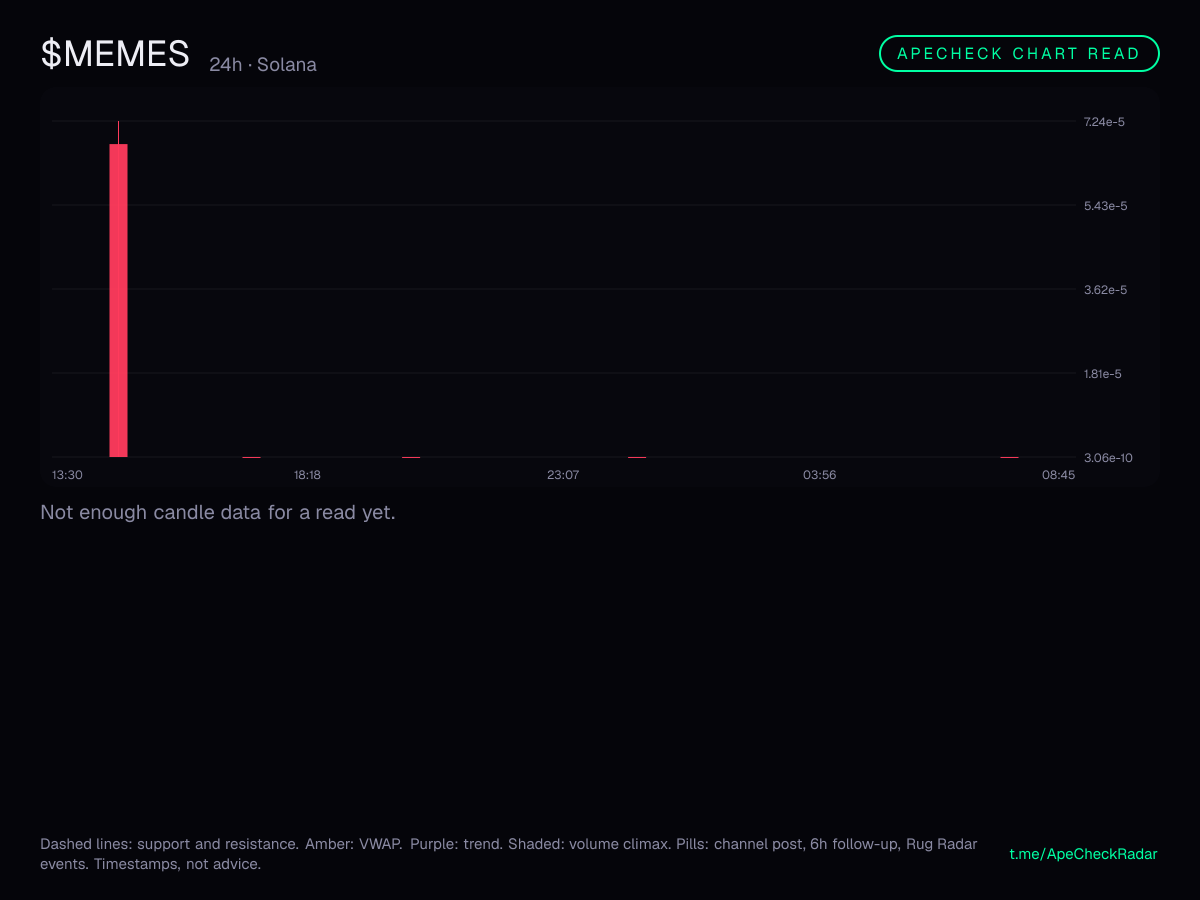1200x900 pixels.
Task: Click the 23:07 time axis label
Action: click(563, 475)
